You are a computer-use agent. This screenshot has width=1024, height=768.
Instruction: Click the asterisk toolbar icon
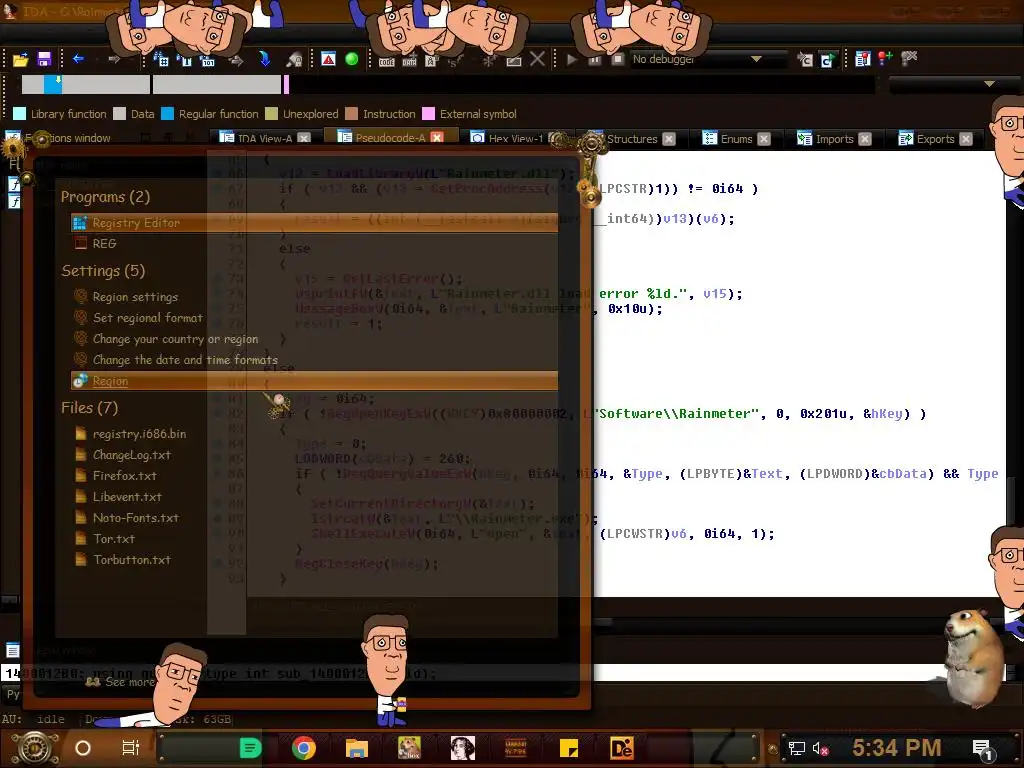[x=488, y=61]
